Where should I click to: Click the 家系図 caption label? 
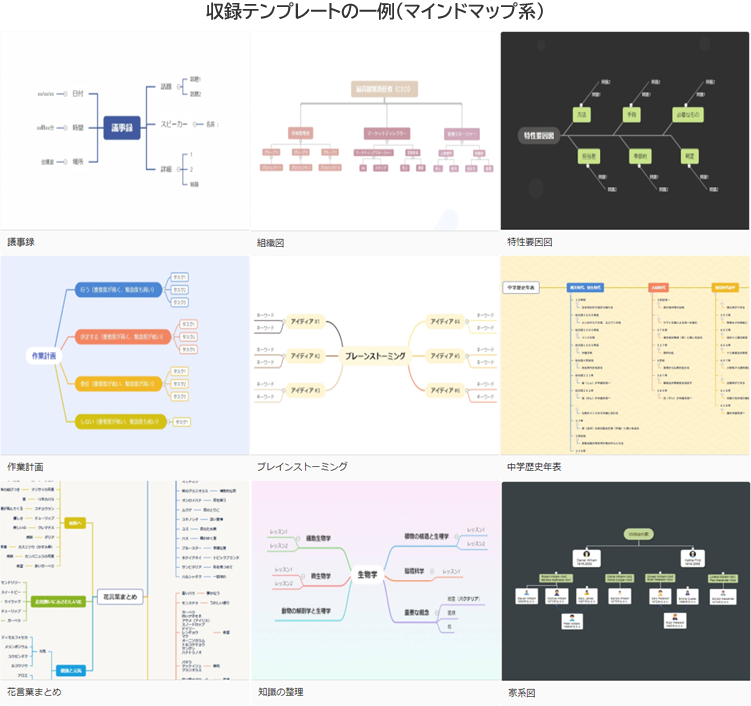coord(523,692)
